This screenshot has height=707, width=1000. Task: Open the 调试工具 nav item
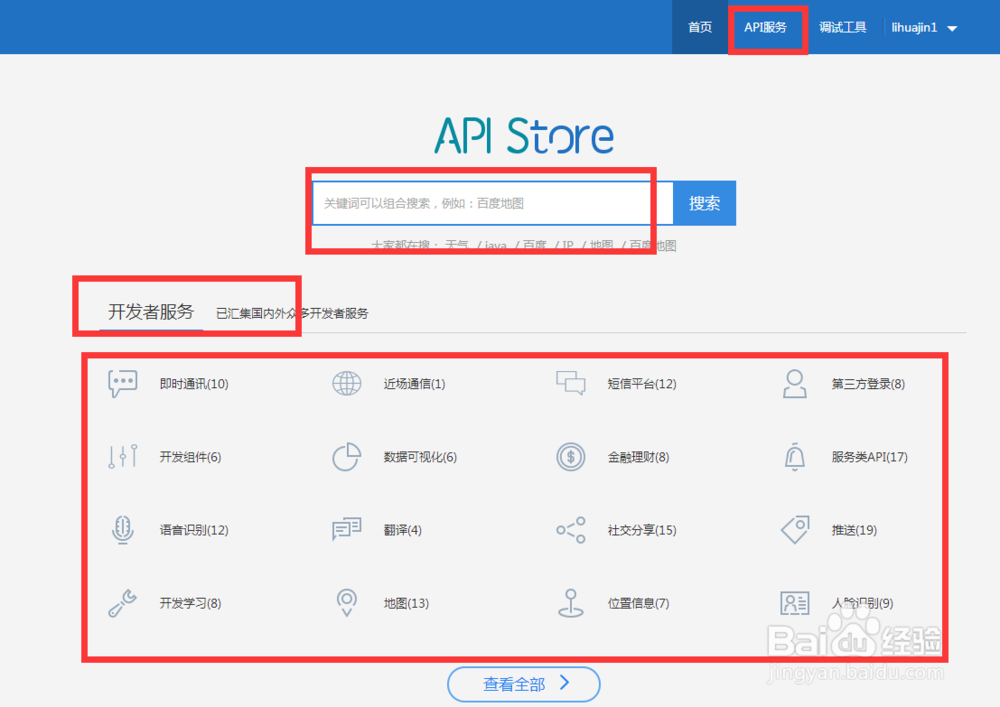click(842, 27)
